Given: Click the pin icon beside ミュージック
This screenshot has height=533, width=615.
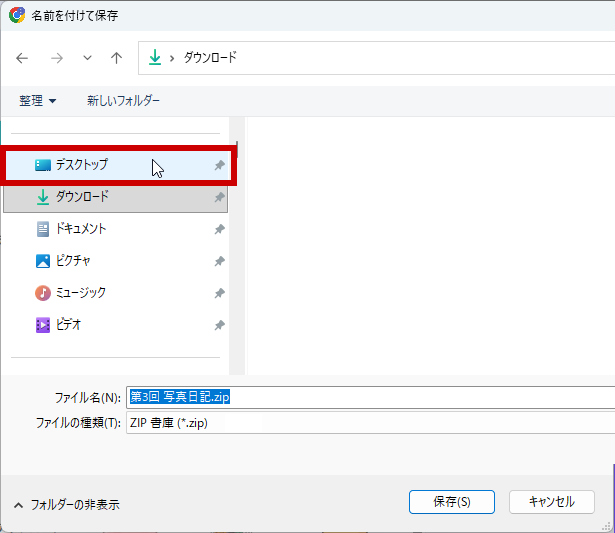Looking at the screenshot, I should tap(219, 293).
